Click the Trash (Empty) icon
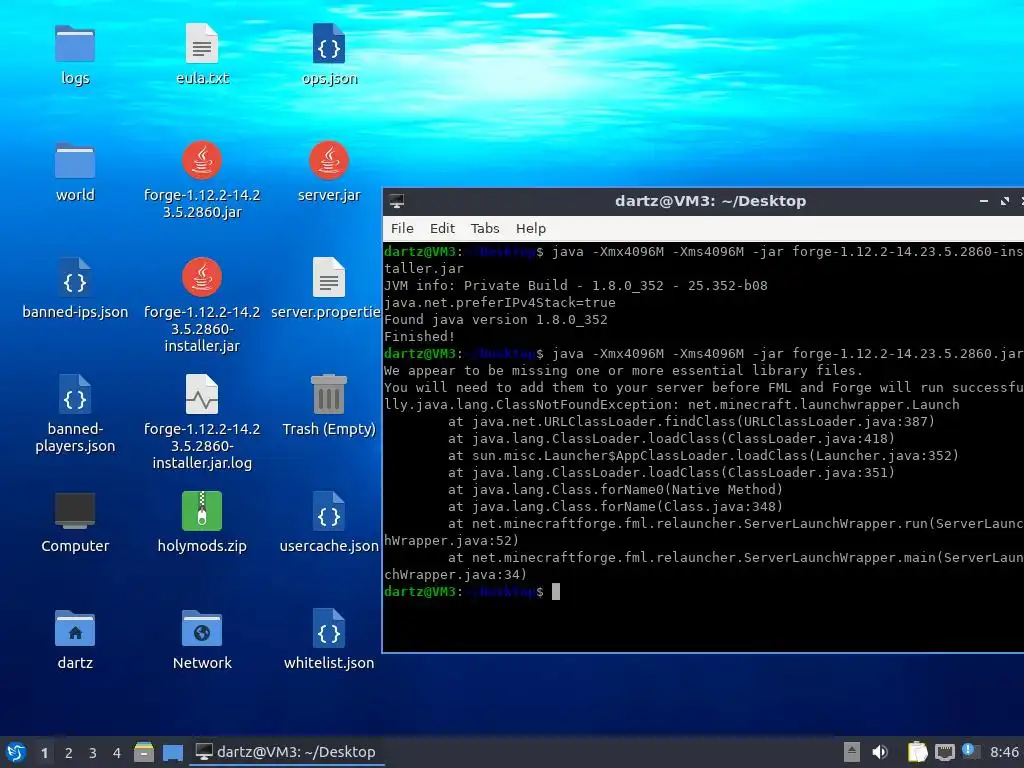The height and width of the screenshot is (768, 1024). (x=328, y=395)
